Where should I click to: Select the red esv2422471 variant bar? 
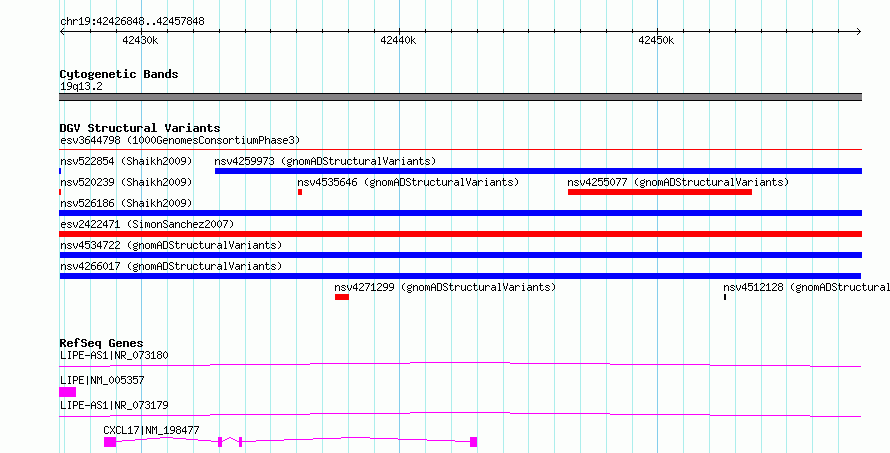click(x=460, y=234)
